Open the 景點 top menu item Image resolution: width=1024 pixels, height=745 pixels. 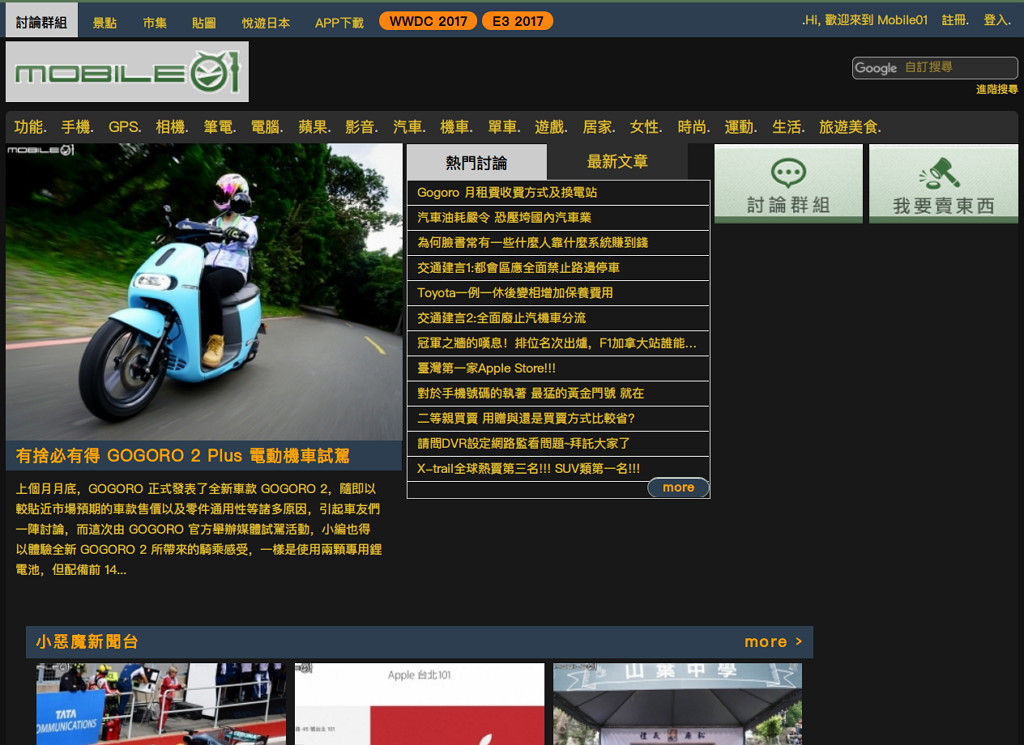pos(104,23)
